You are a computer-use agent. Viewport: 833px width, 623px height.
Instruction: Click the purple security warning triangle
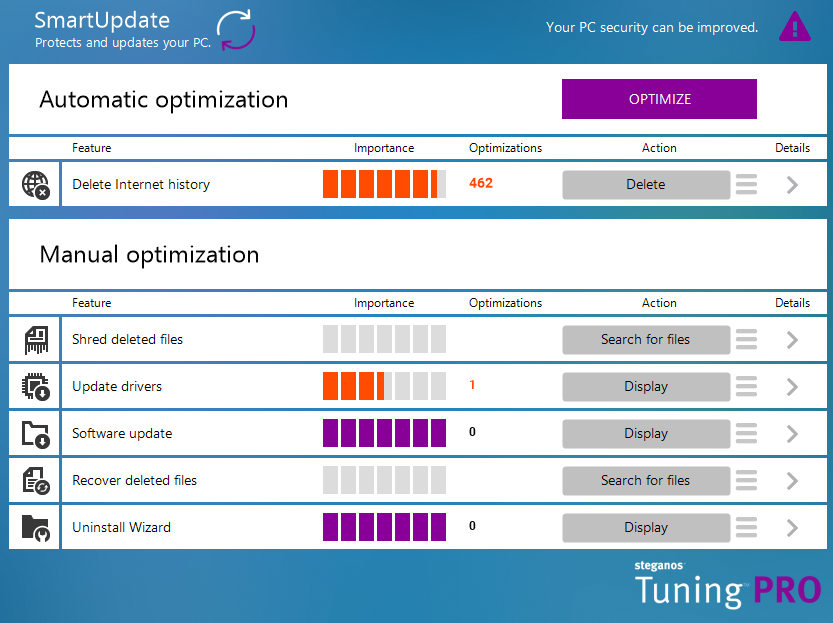point(795,27)
